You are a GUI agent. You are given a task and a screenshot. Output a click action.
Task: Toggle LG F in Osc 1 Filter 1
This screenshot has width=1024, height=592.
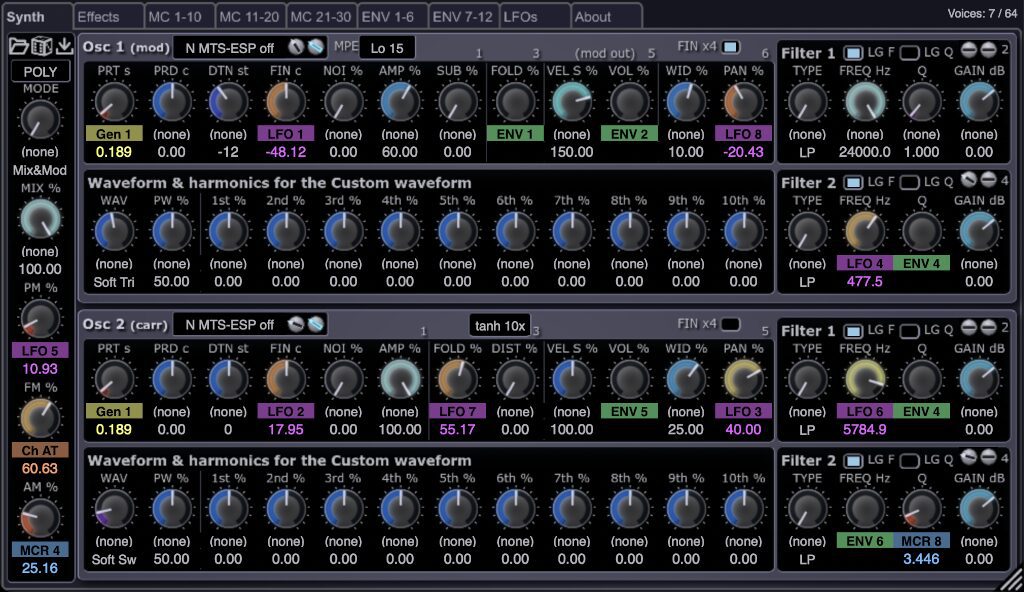(x=853, y=53)
